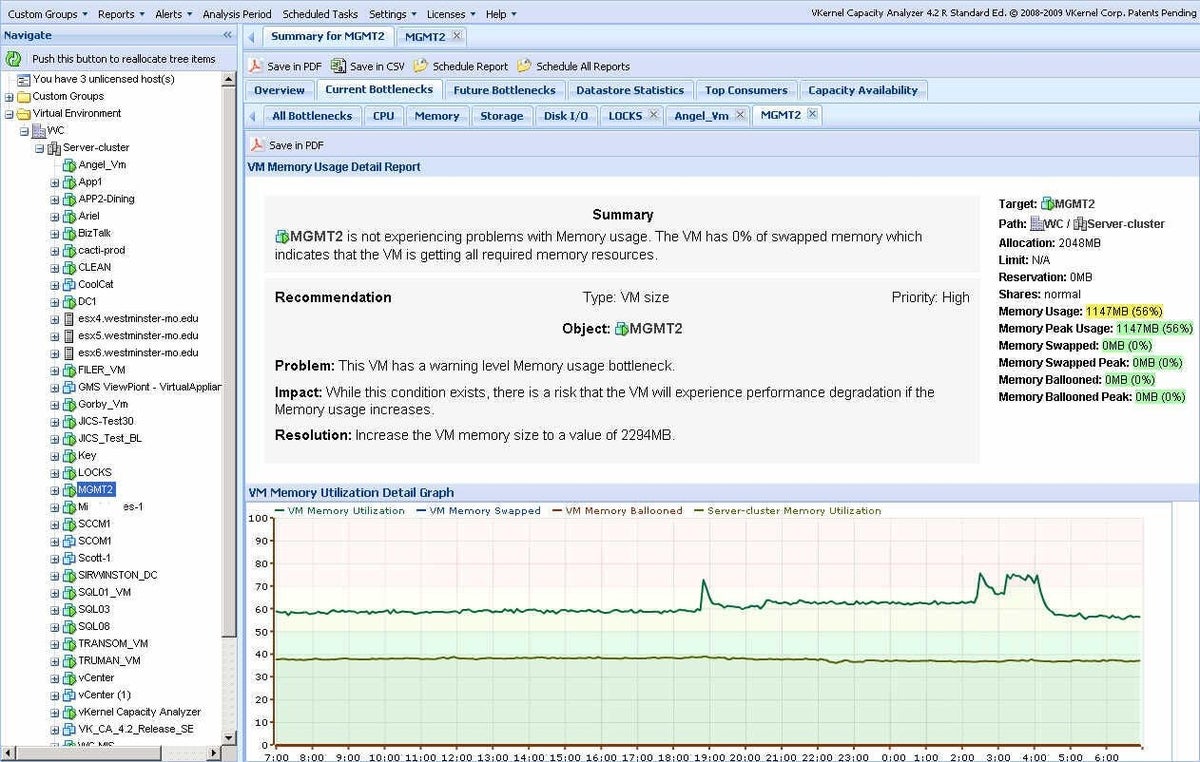1200x762 pixels.
Task: Click the Key VM icon in the tree
Action: click(69, 455)
